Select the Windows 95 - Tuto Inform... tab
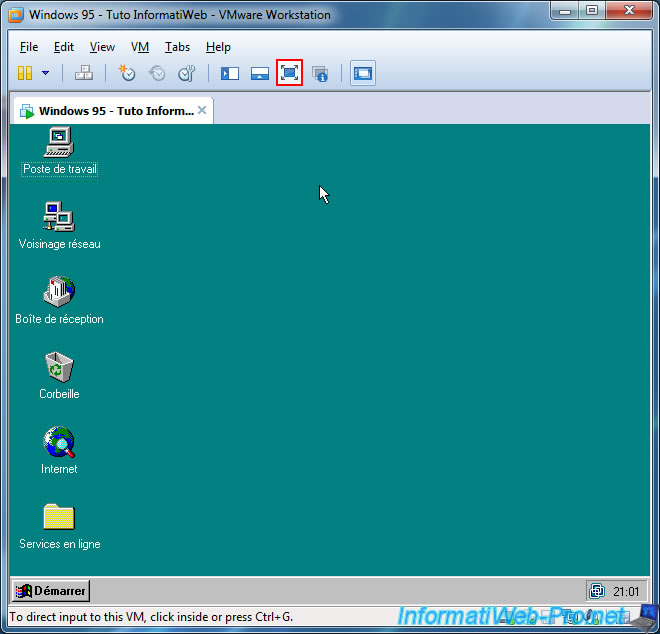The width and height of the screenshot is (660, 634). (x=113, y=111)
